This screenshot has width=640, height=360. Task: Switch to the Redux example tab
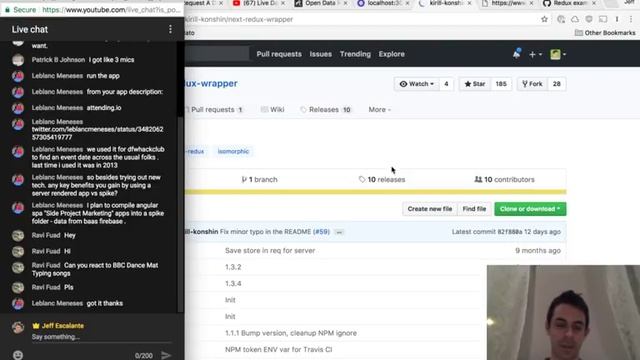570,3
